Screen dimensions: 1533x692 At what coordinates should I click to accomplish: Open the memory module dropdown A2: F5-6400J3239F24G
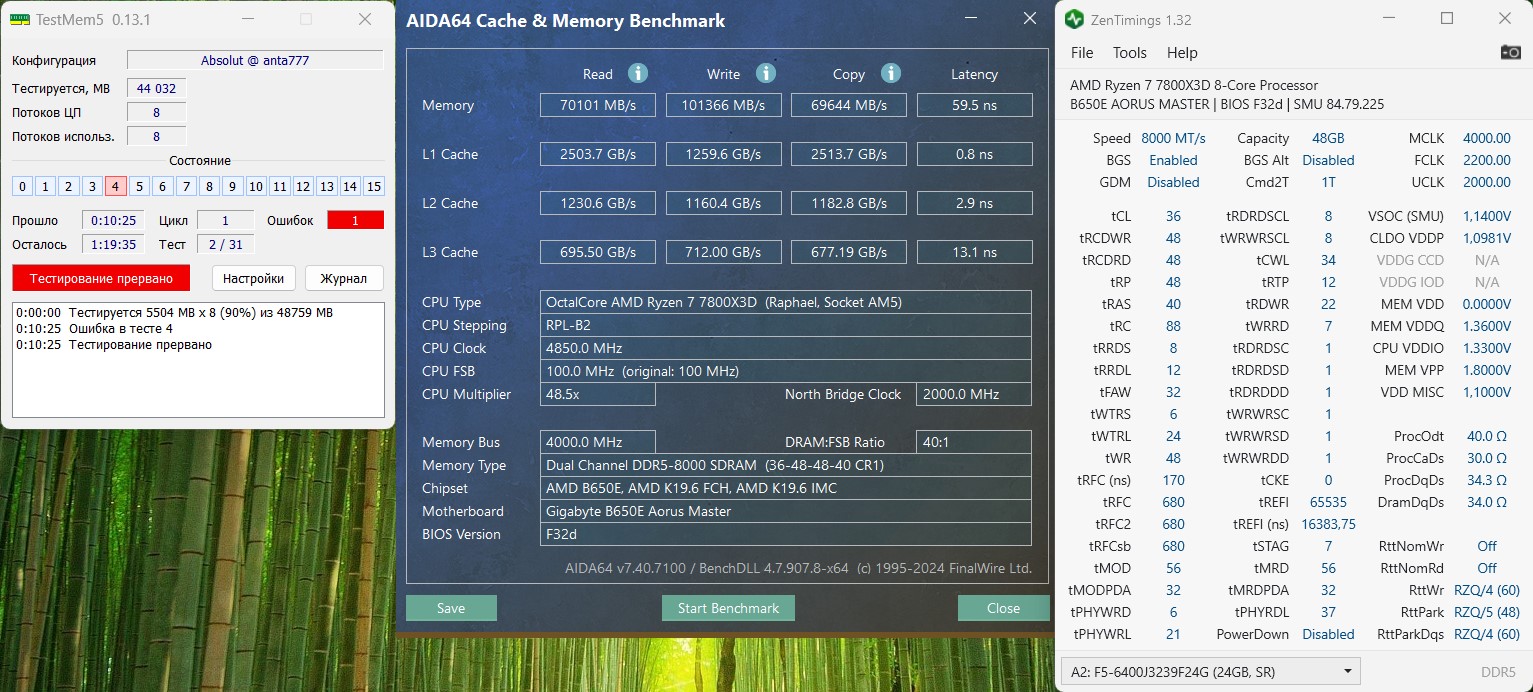pyautogui.click(x=1211, y=671)
